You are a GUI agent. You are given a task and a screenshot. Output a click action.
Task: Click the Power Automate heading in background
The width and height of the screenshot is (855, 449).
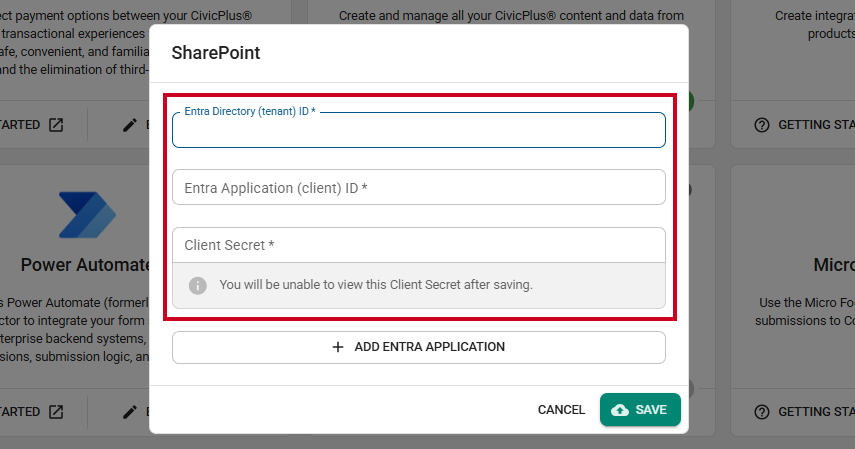click(x=85, y=265)
